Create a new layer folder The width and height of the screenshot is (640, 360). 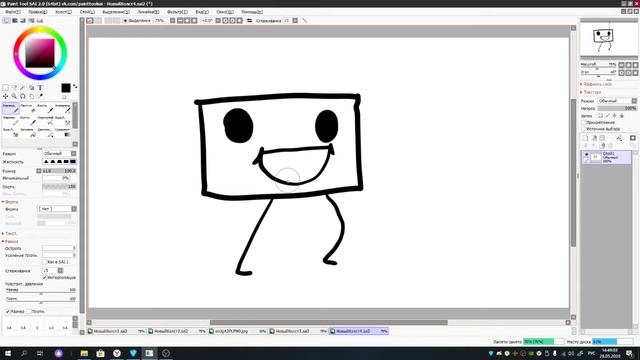(x=602, y=138)
